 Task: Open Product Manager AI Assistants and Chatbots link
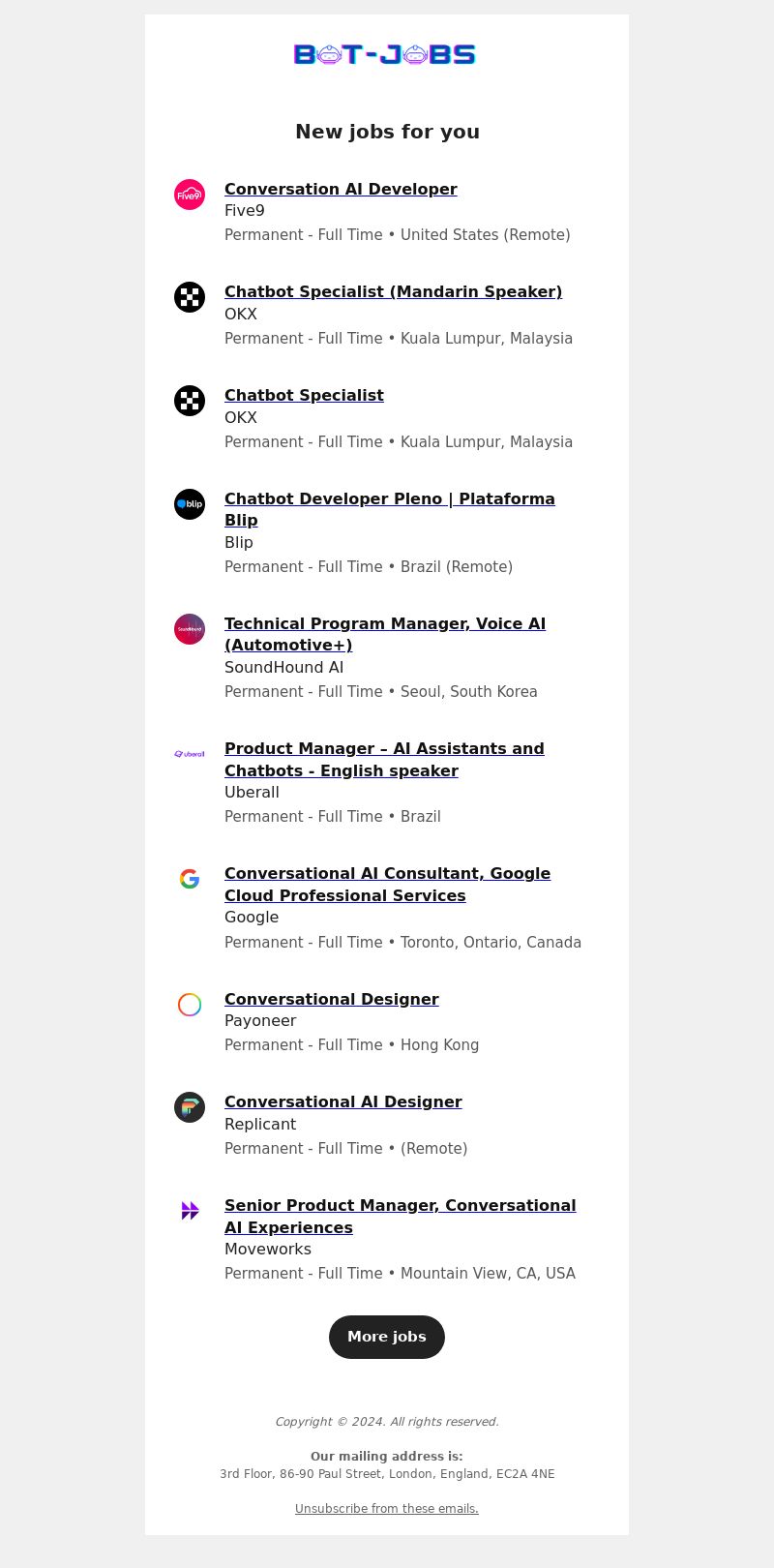384,760
